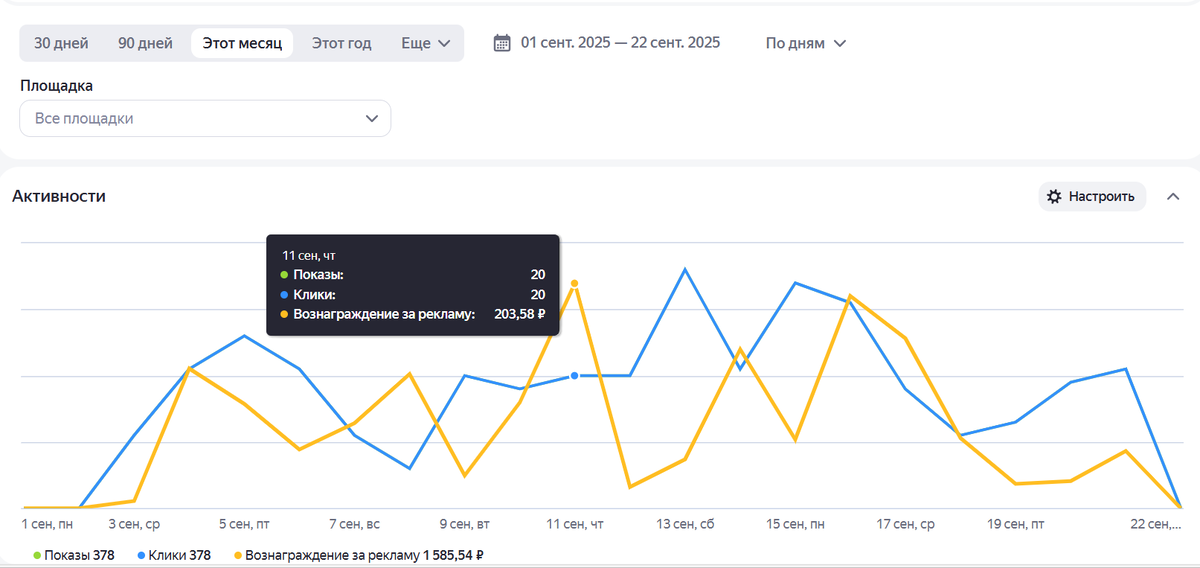Image resolution: width=1200 pixels, height=568 pixels.
Task: Open the Еще period dropdown
Action: click(425, 43)
